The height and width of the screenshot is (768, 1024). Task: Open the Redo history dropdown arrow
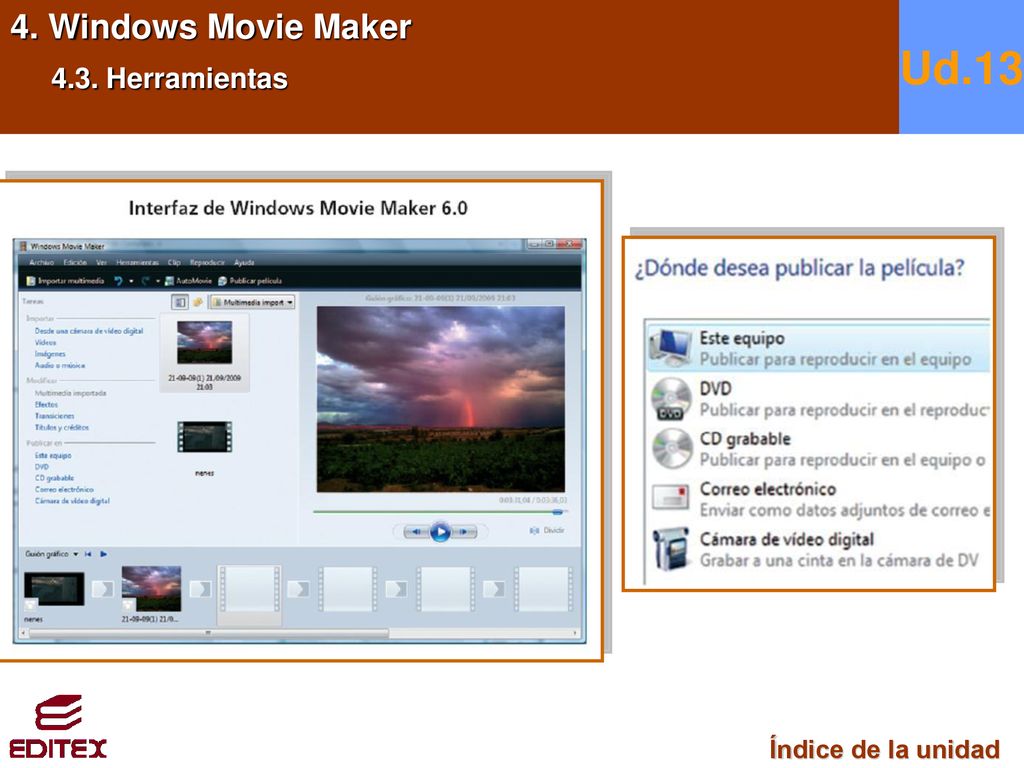coord(158,281)
